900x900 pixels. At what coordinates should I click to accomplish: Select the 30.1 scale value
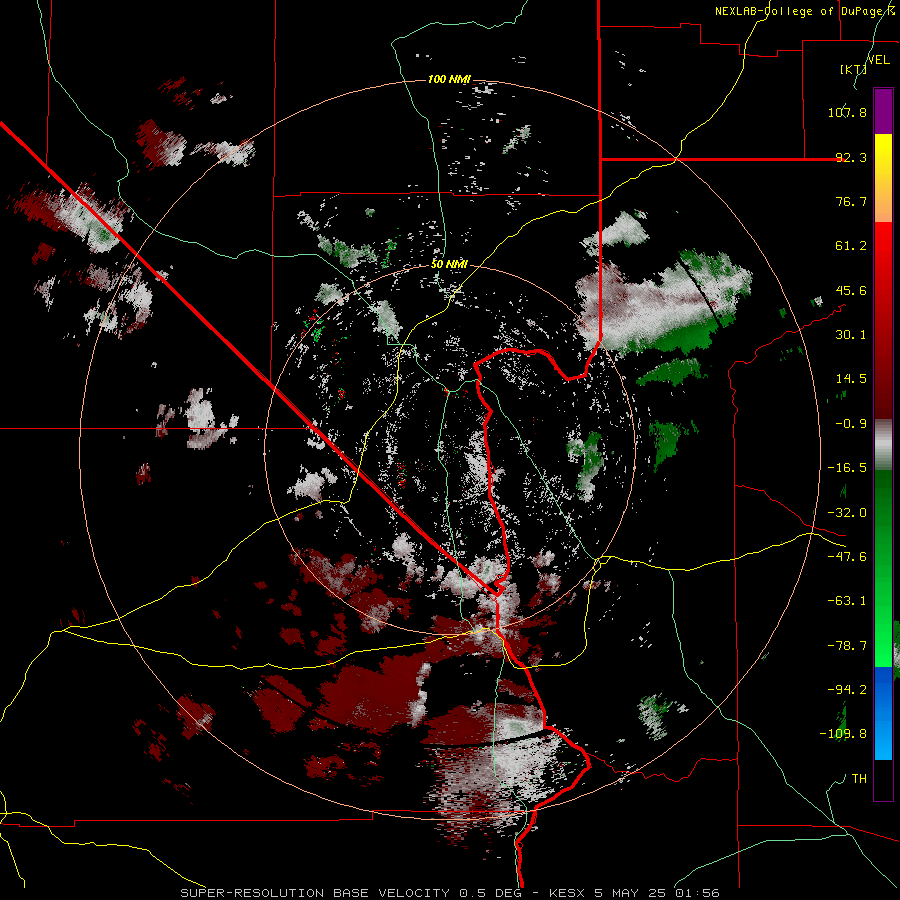[851, 335]
